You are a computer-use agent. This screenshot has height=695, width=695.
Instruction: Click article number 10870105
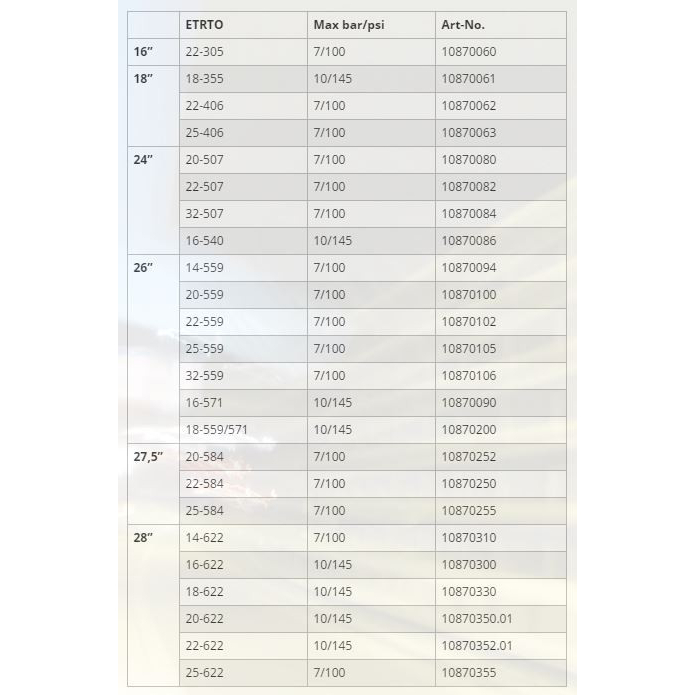pos(469,349)
